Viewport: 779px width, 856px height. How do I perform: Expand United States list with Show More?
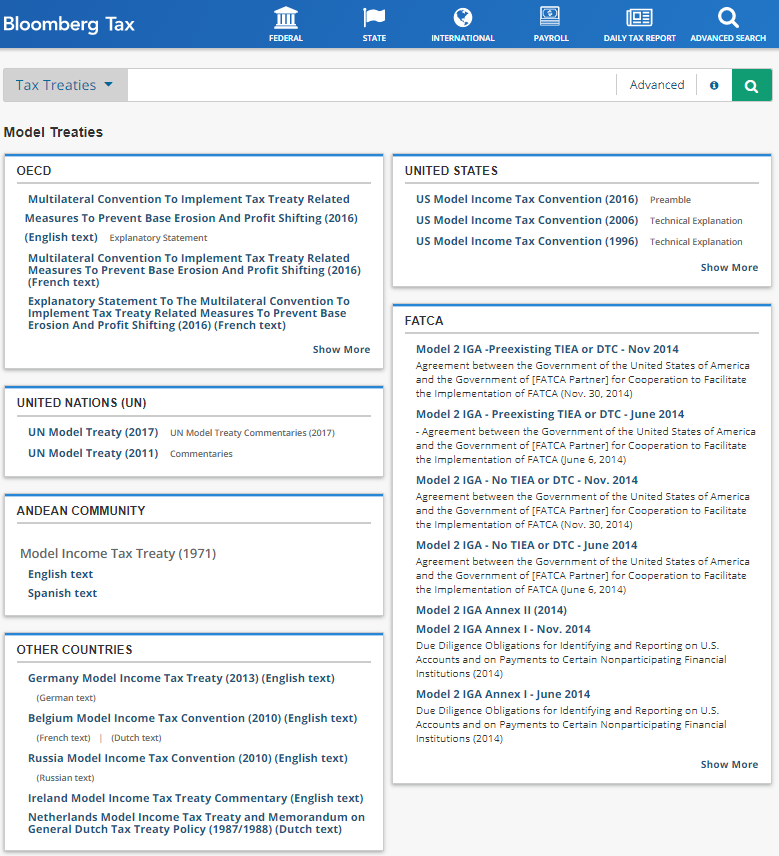pos(729,267)
